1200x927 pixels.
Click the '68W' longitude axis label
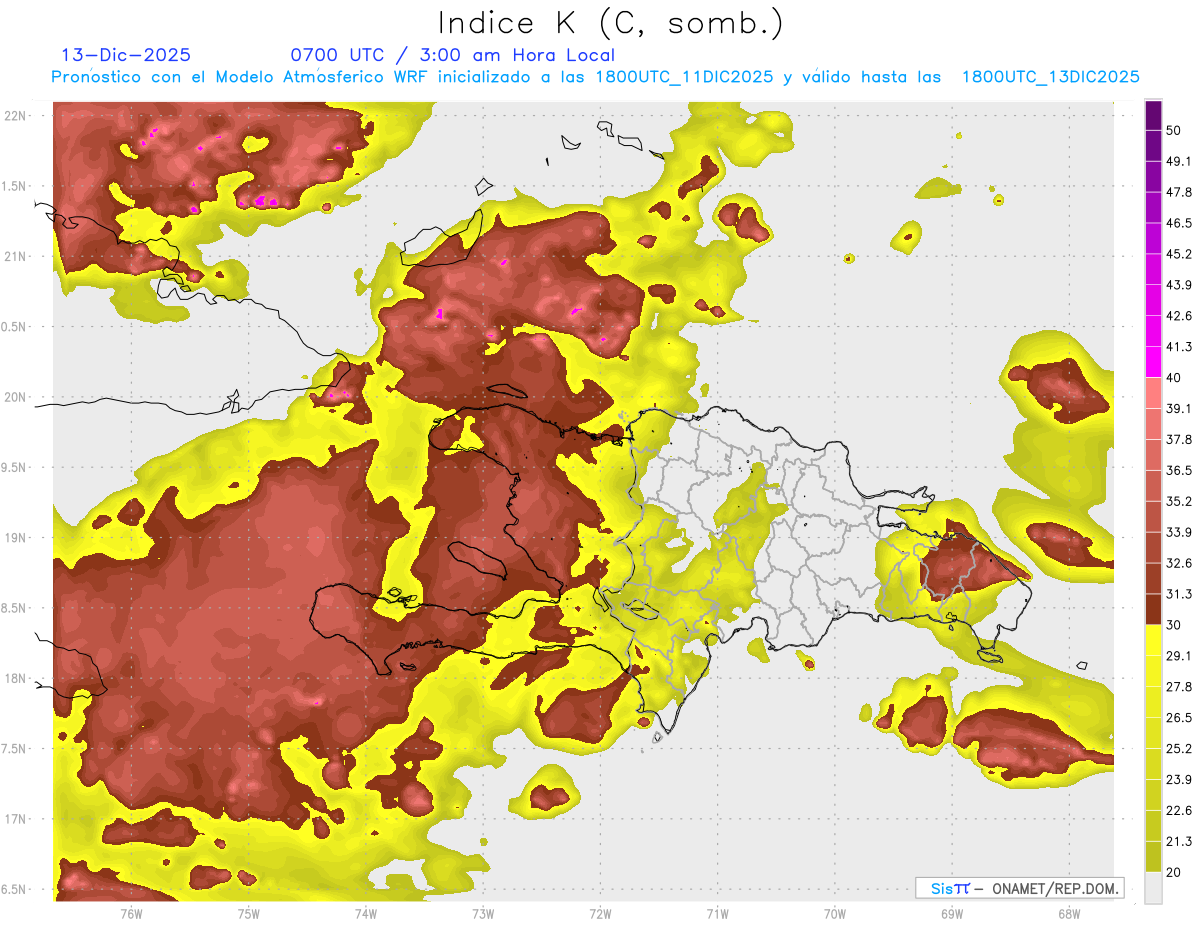coord(1069,913)
